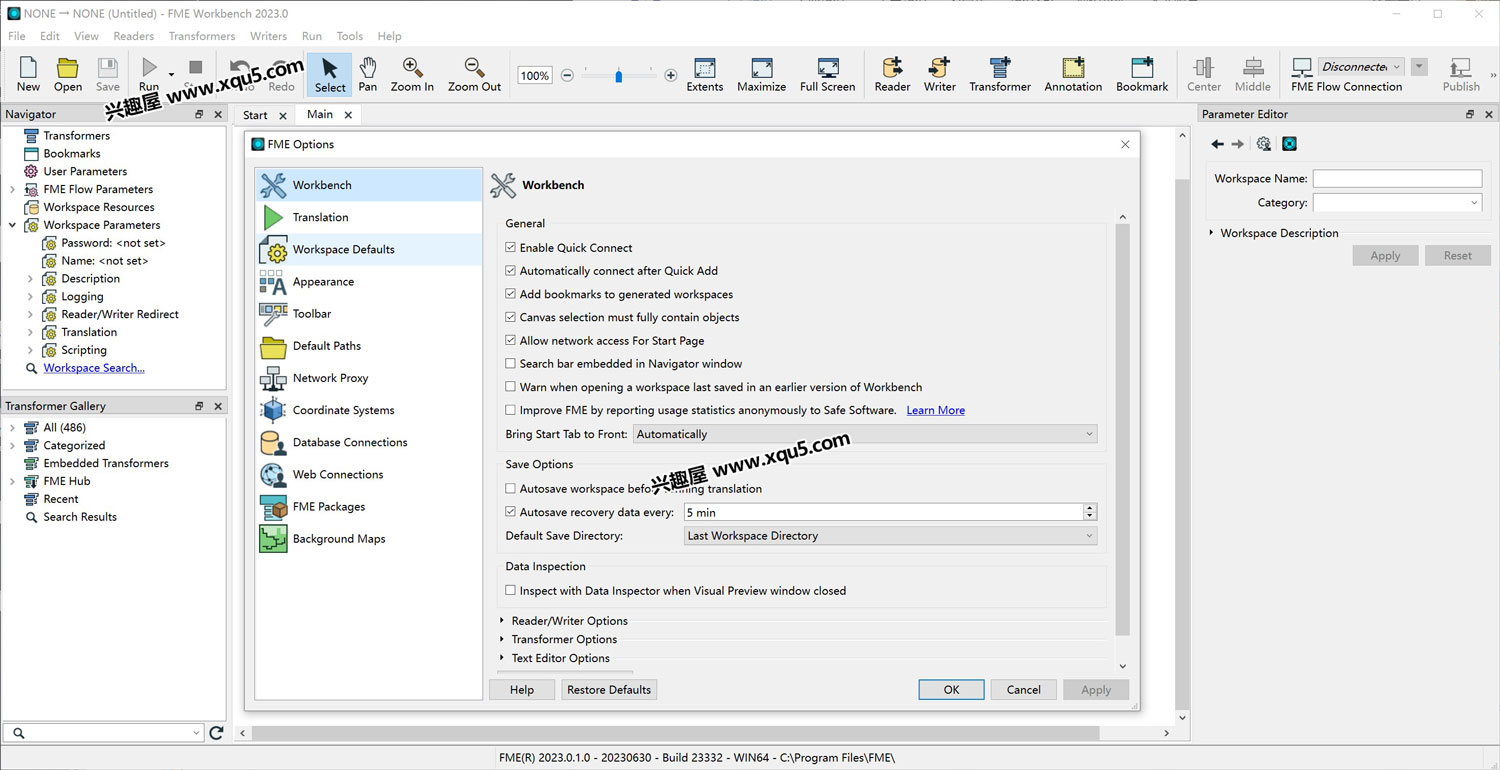
Task: Click the New workspace toolbar icon
Action: coord(28,68)
